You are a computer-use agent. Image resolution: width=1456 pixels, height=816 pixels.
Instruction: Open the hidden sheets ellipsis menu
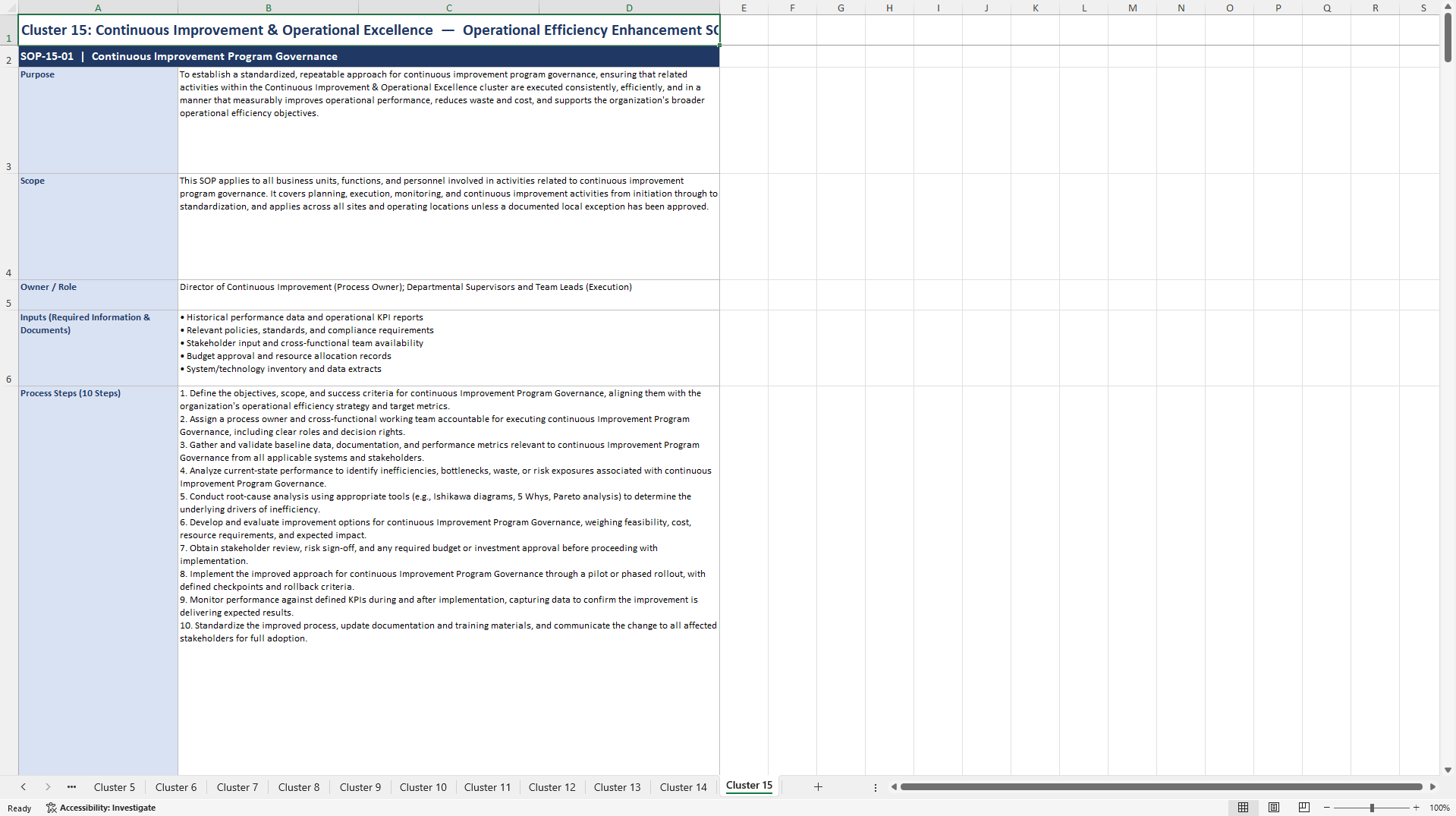pos(71,787)
